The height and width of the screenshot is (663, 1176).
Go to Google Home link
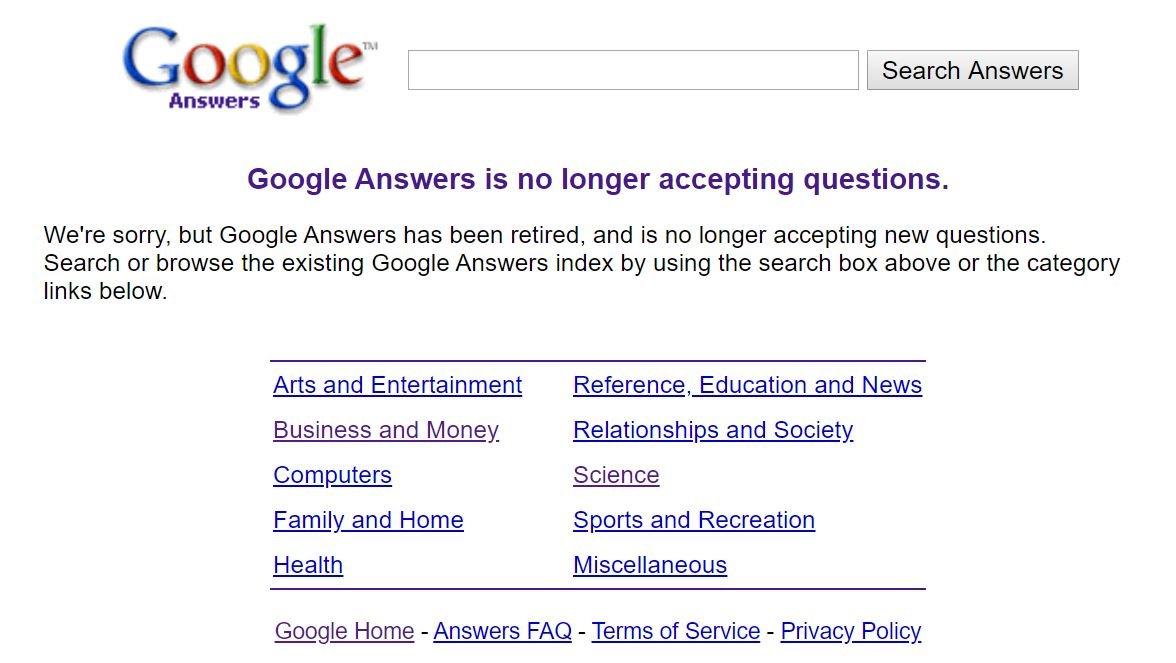pyautogui.click(x=344, y=631)
